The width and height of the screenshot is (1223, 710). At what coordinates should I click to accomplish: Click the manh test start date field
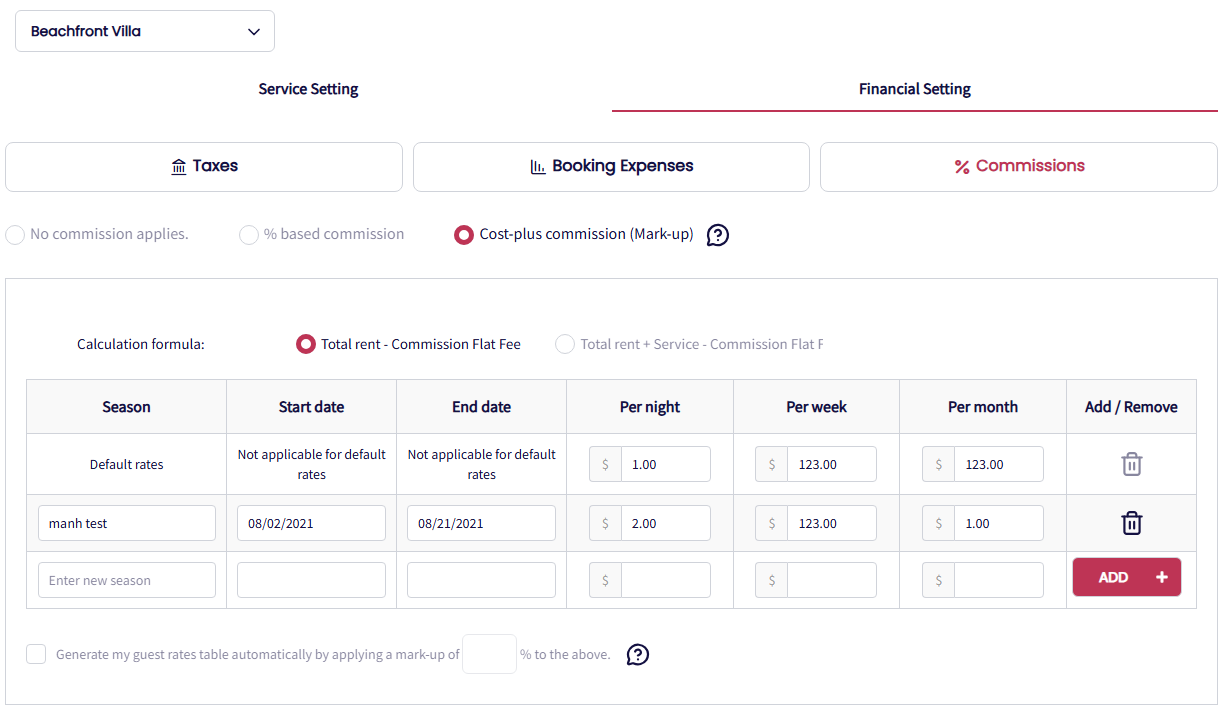[x=311, y=523]
